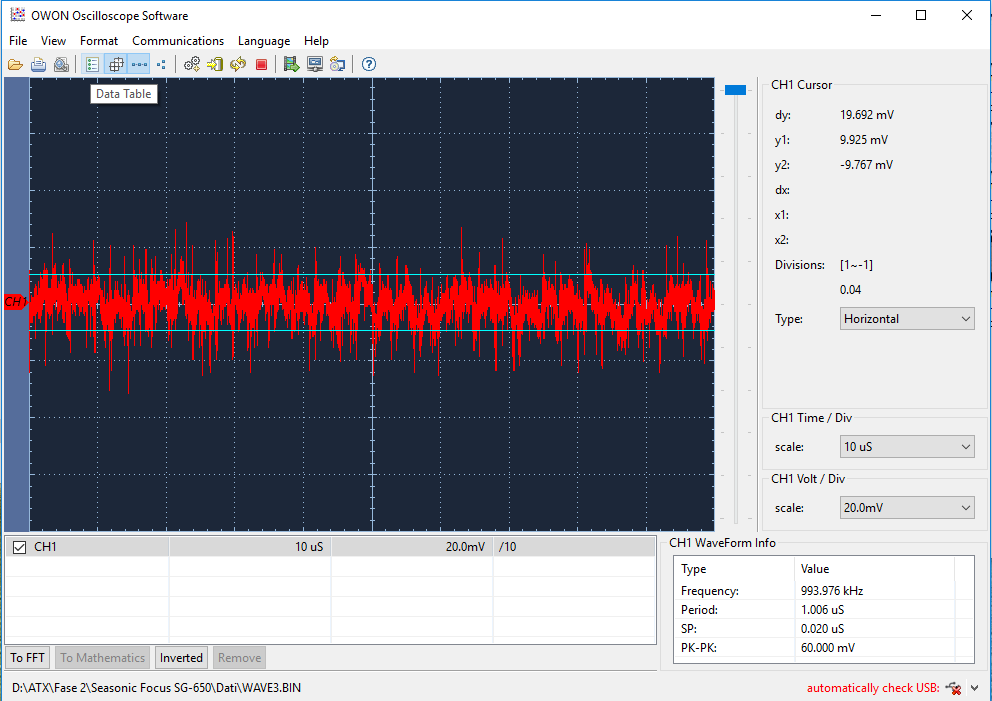Click the monitor screen capture icon
This screenshot has height=701, width=992.
(314, 65)
